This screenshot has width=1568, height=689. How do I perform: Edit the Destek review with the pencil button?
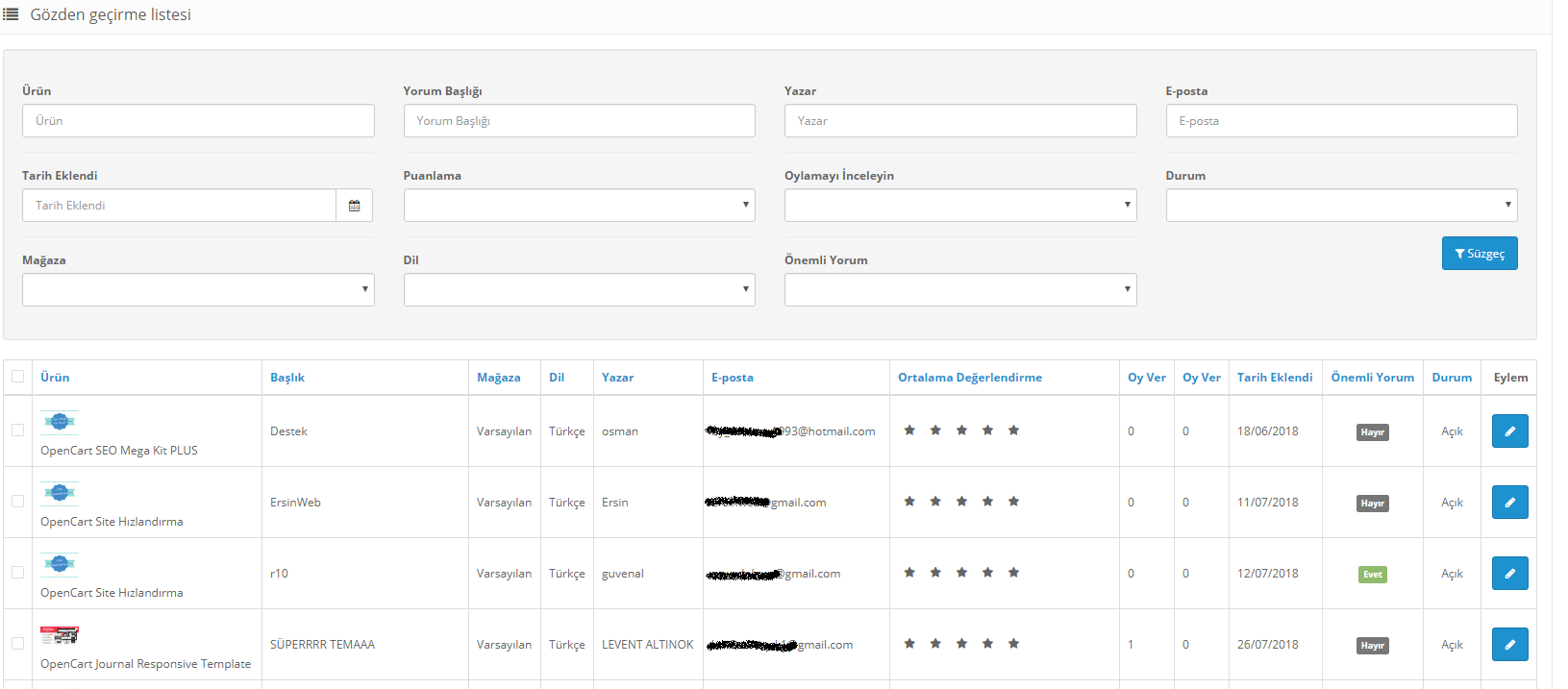click(1509, 431)
